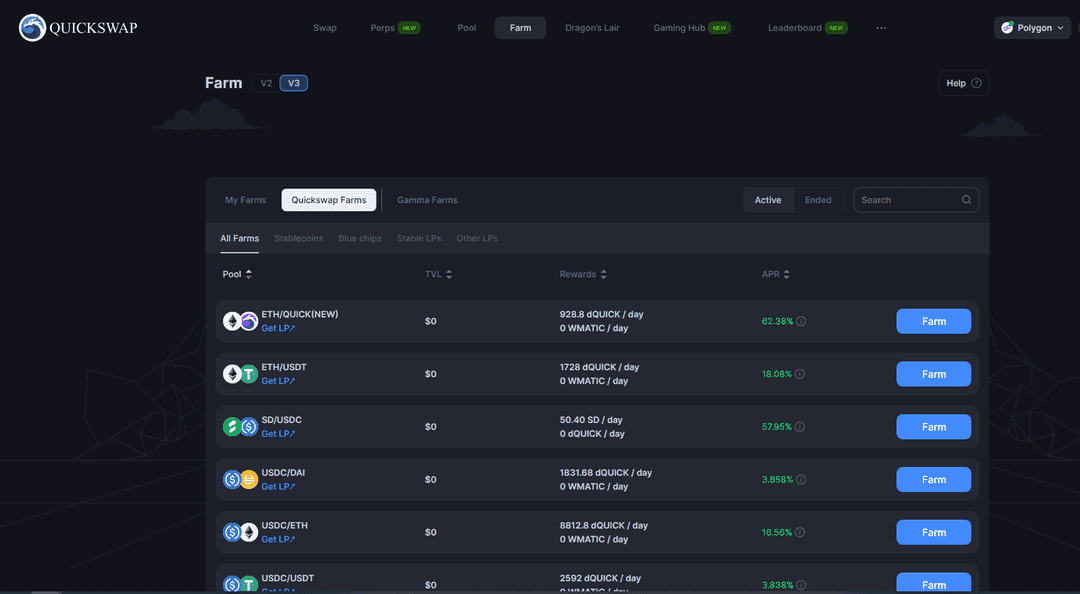Show Ended farms
The width and height of the screenshot is (1080, 594).
(819, 199)
